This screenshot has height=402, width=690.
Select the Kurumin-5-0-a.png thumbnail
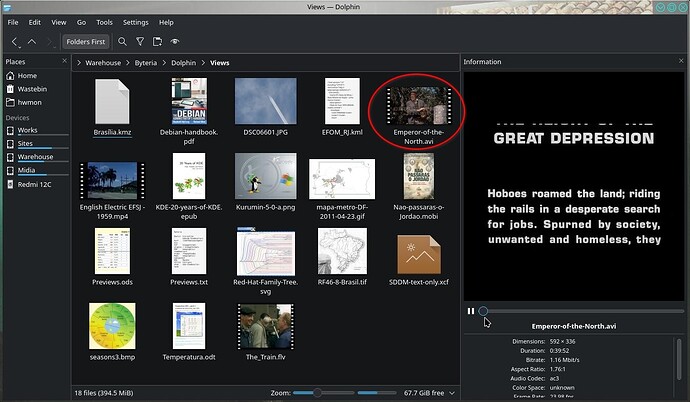coord(265,176)
